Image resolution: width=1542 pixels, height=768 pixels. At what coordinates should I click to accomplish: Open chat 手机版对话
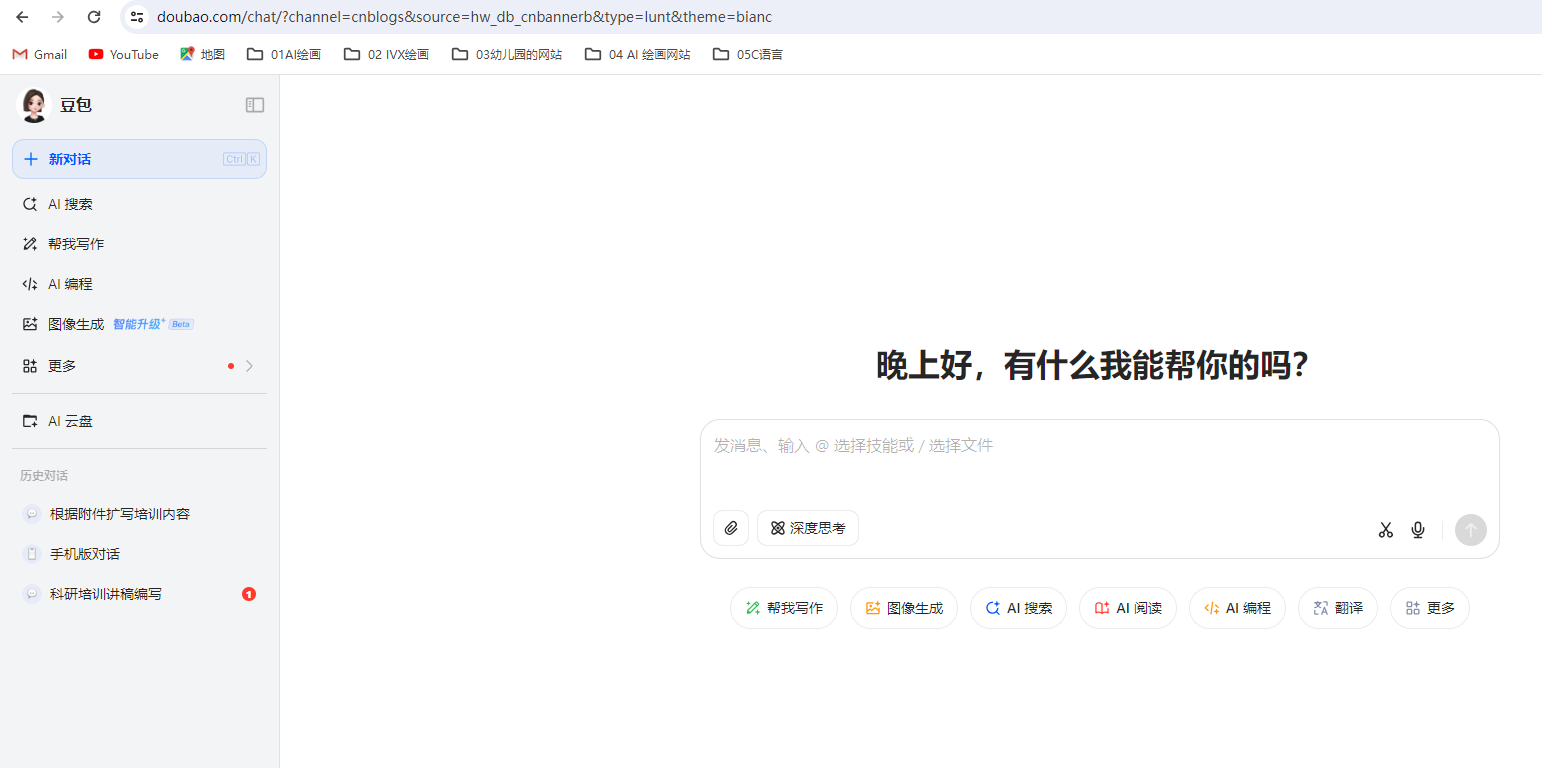click(139, 554)
